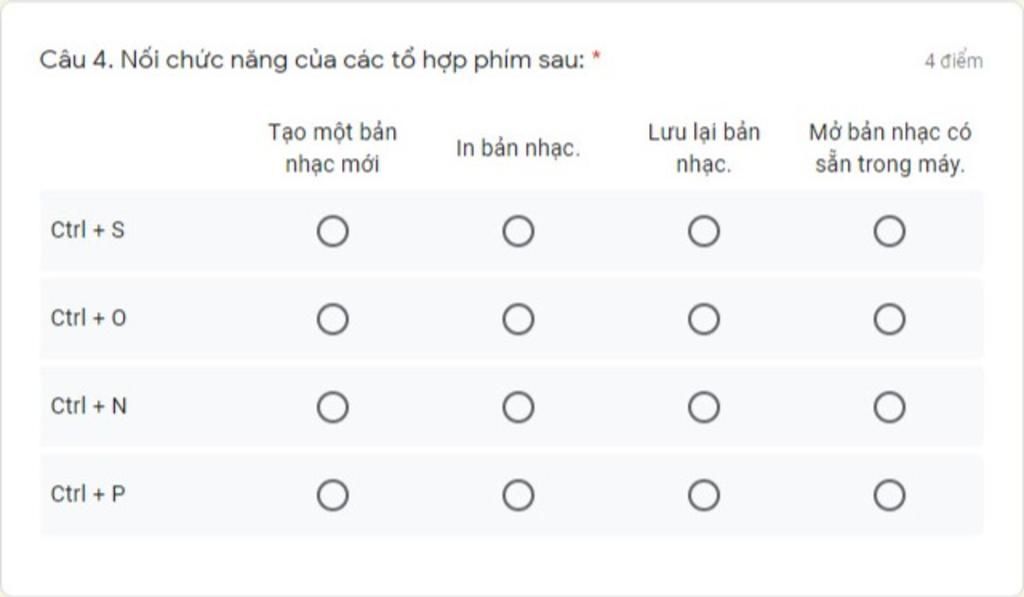
Task: Select 'Lưu lại bản nhạc' for Ctrl + N
Action: tap(703, 407)
